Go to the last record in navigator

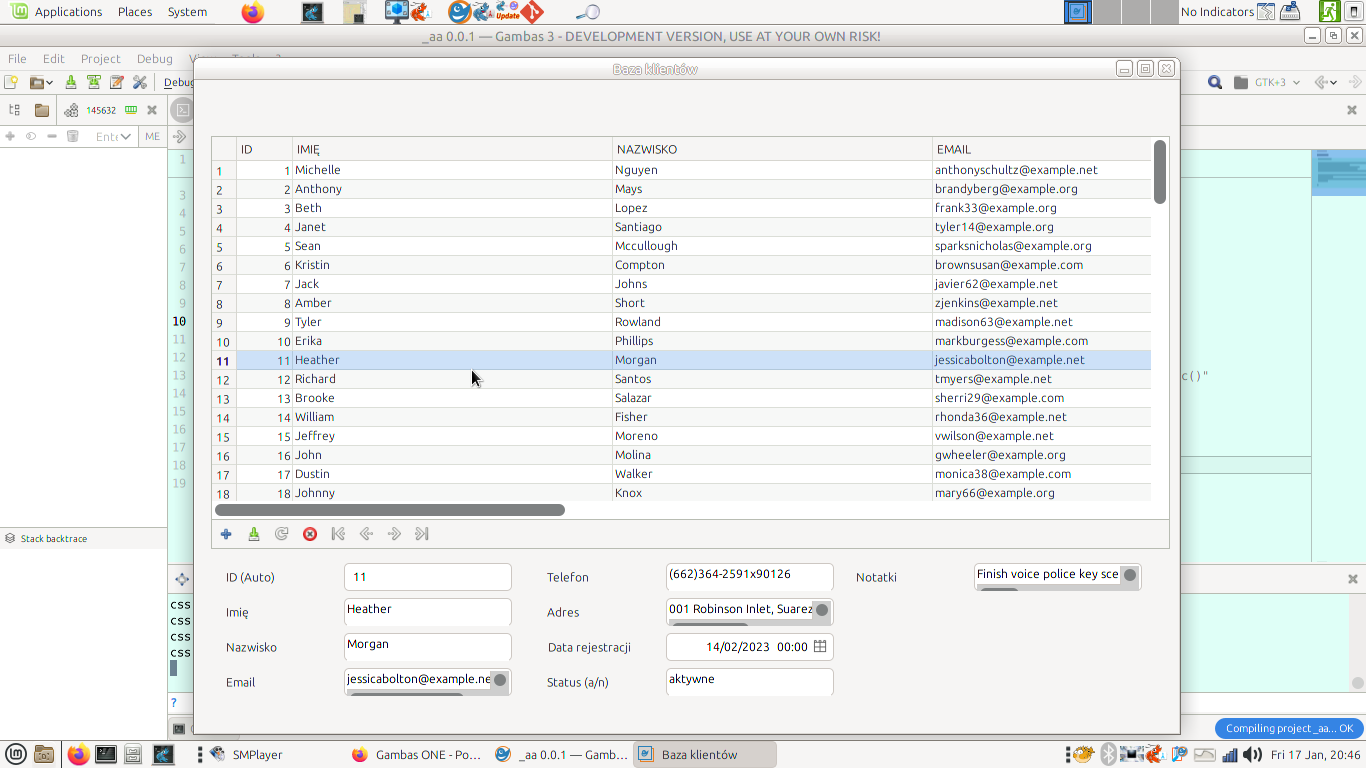pyautogui.click(x=422, y=534)
